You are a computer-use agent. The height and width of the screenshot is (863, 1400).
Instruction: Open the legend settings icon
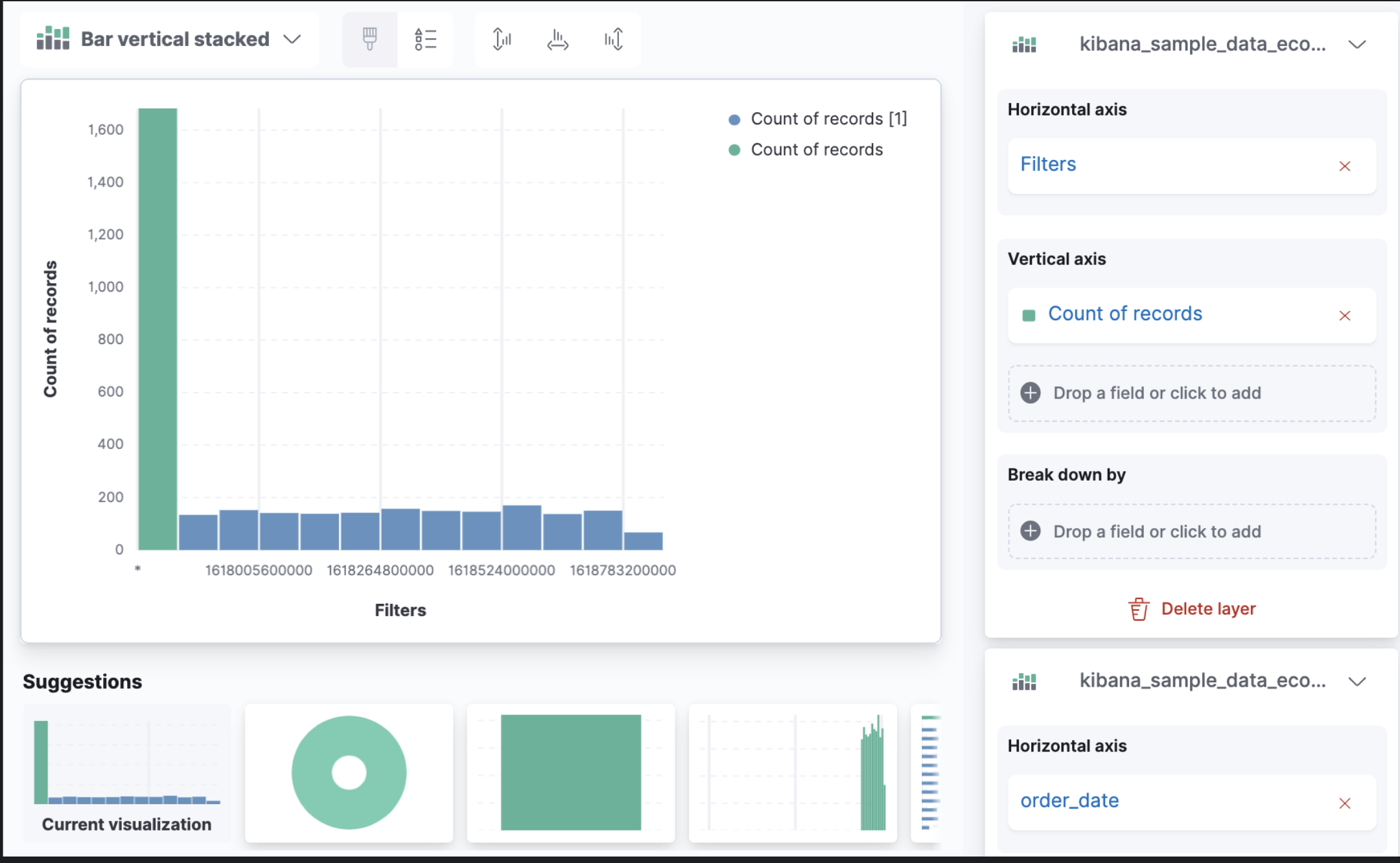click(425, 40)
